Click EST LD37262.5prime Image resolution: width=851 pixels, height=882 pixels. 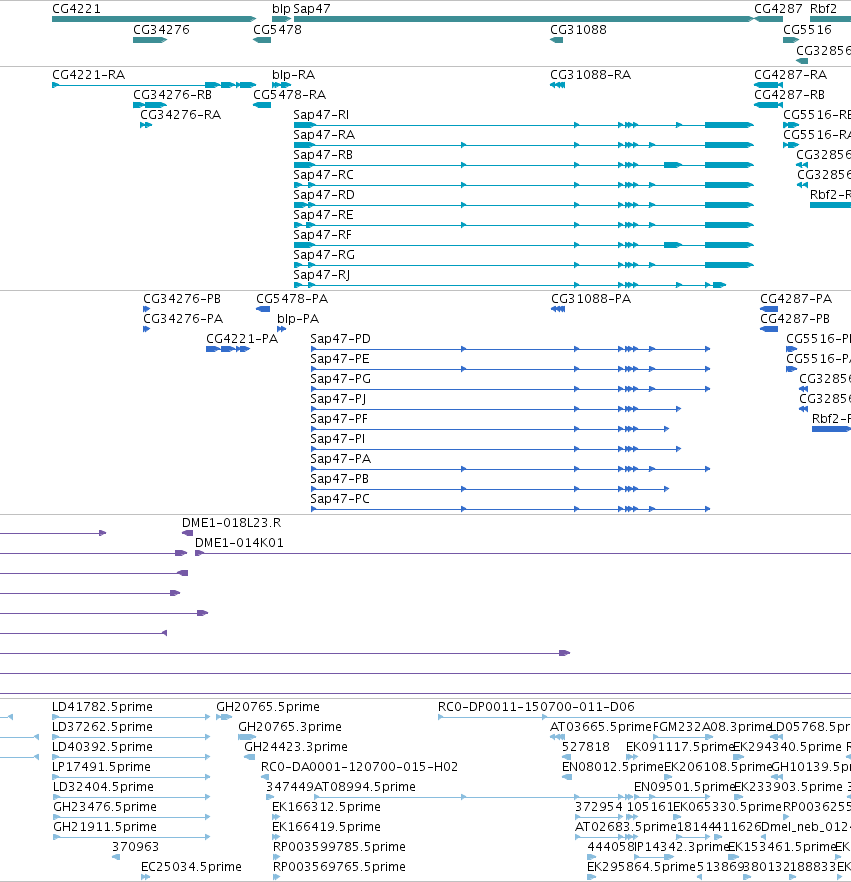click(x=102, y=727)
